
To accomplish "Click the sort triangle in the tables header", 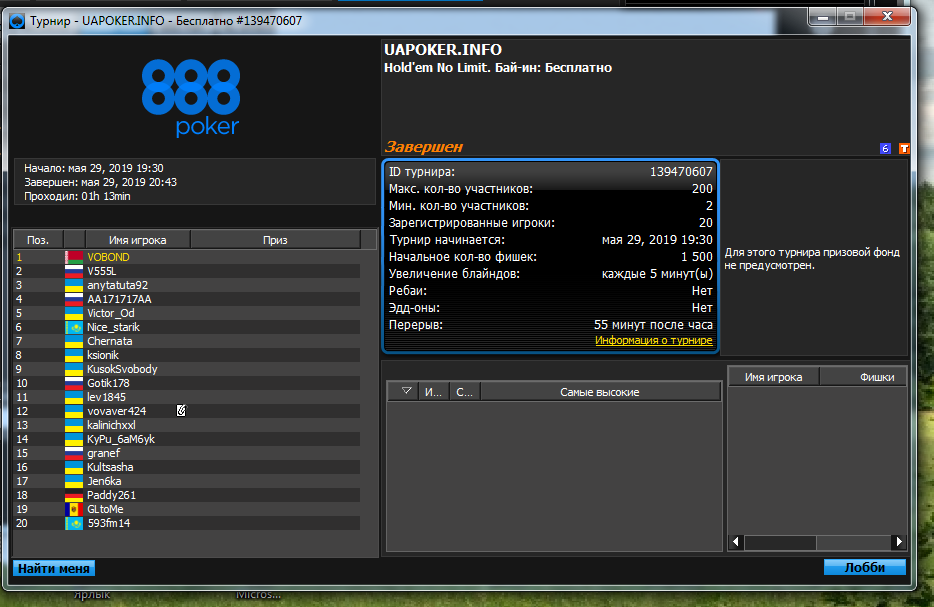I will 406,391.
